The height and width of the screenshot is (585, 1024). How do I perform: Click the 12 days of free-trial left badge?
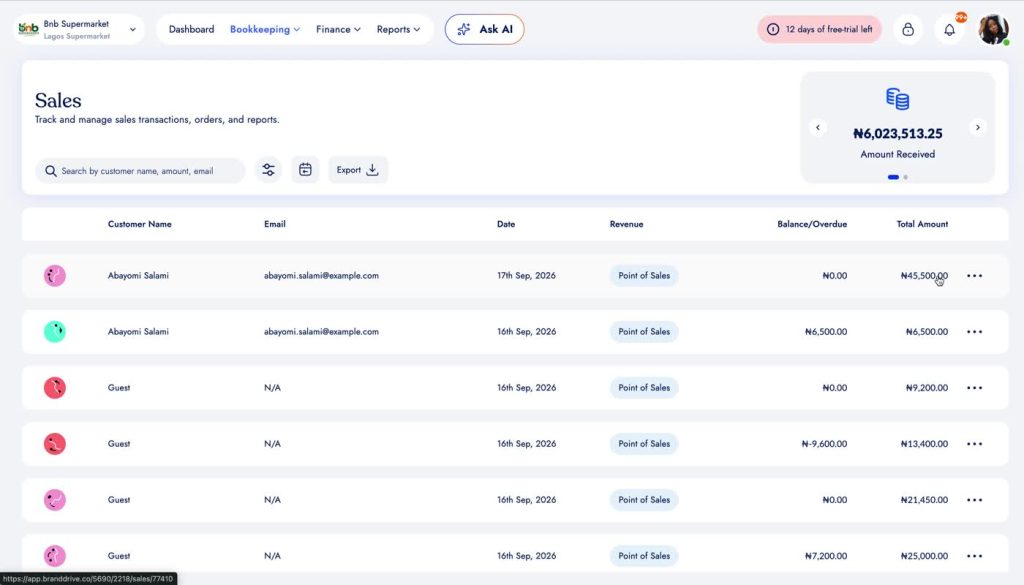(x=820, y=29)
